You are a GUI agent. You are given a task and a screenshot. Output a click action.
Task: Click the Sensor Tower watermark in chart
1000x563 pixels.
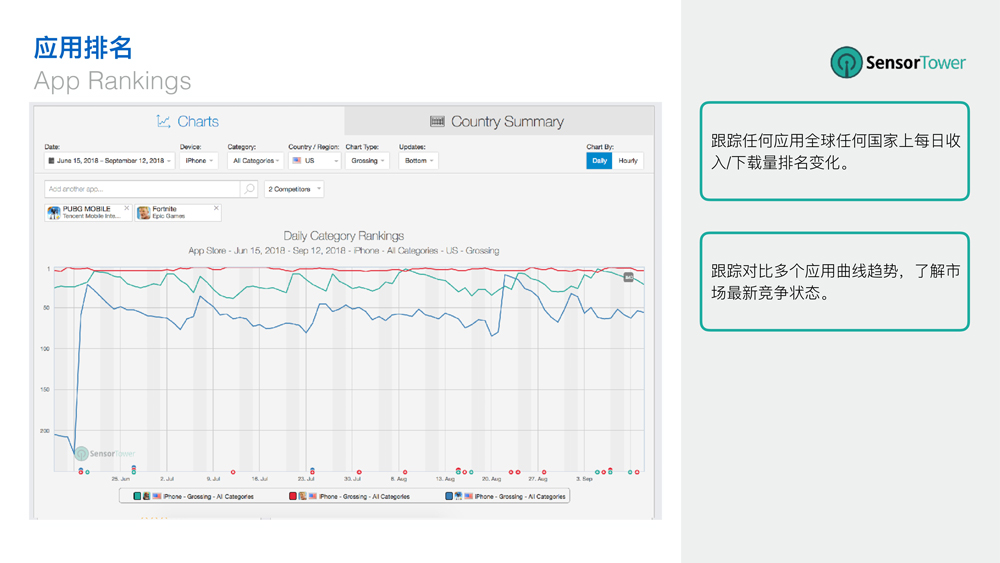[105, 454]
